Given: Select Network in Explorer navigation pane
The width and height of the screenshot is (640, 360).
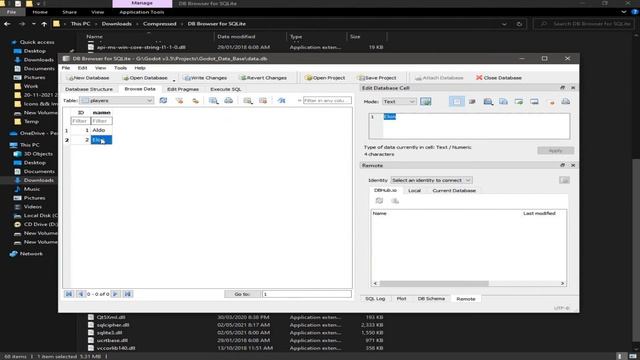Looking at the screenshot, I should pyautogui.click(x=31, y=253).
